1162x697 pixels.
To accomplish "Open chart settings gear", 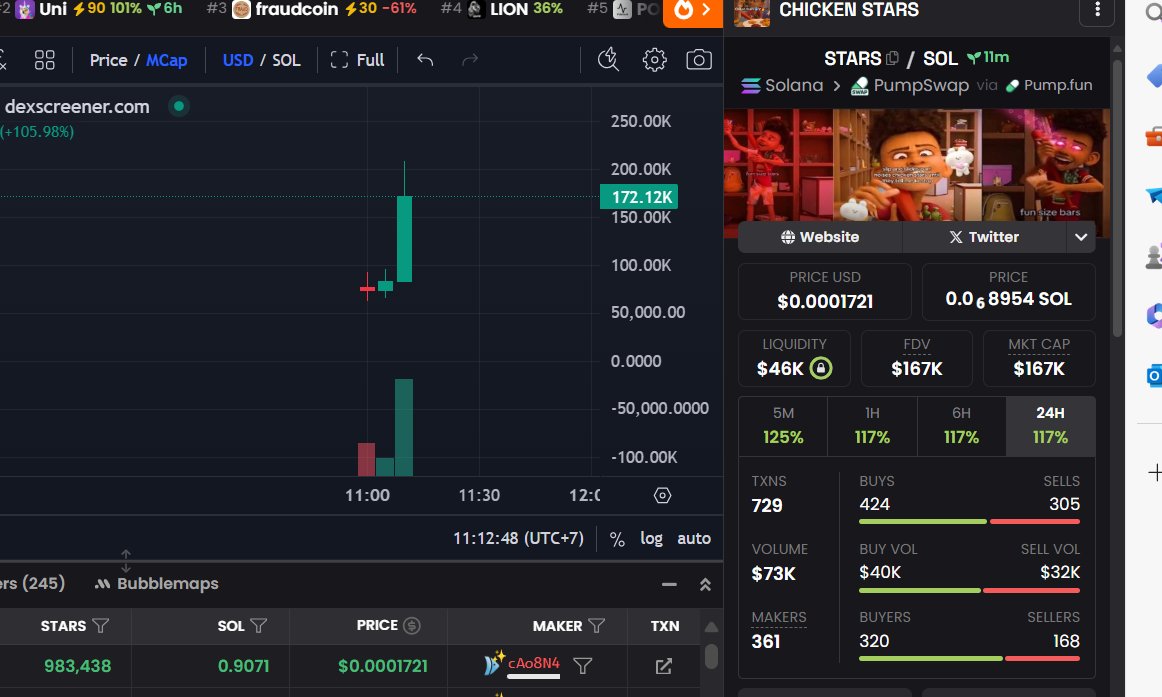I will [654, 59].
